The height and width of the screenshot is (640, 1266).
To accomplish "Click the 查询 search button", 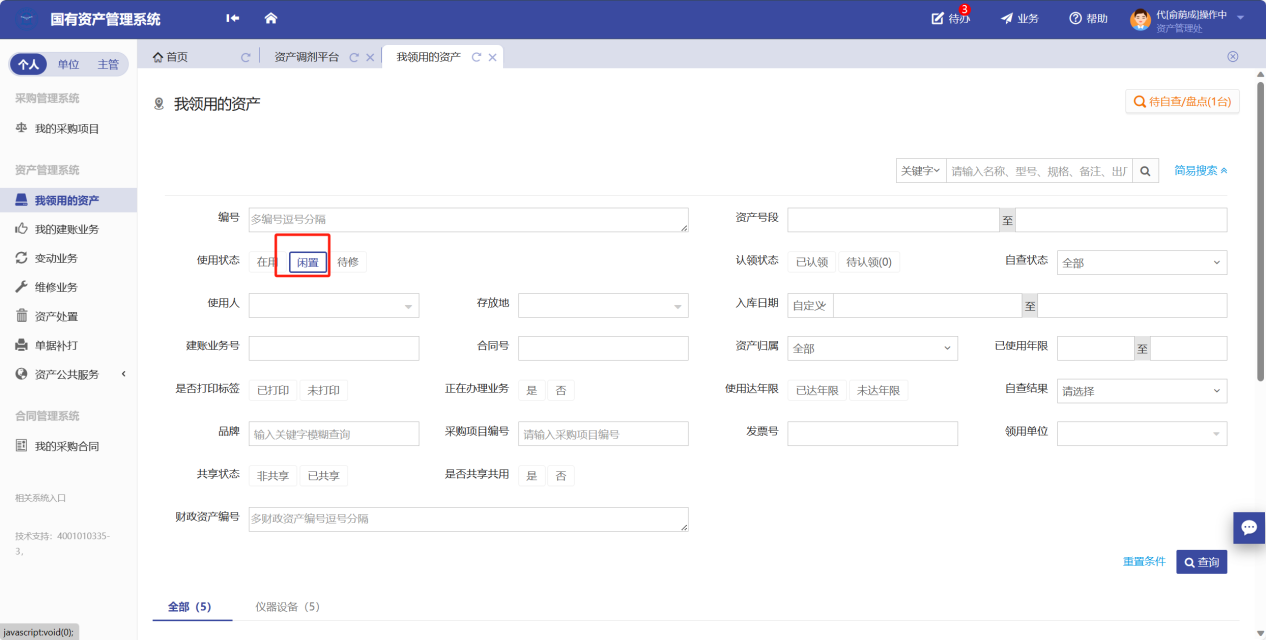I will pyautogui.click(x=1201, y=562).
